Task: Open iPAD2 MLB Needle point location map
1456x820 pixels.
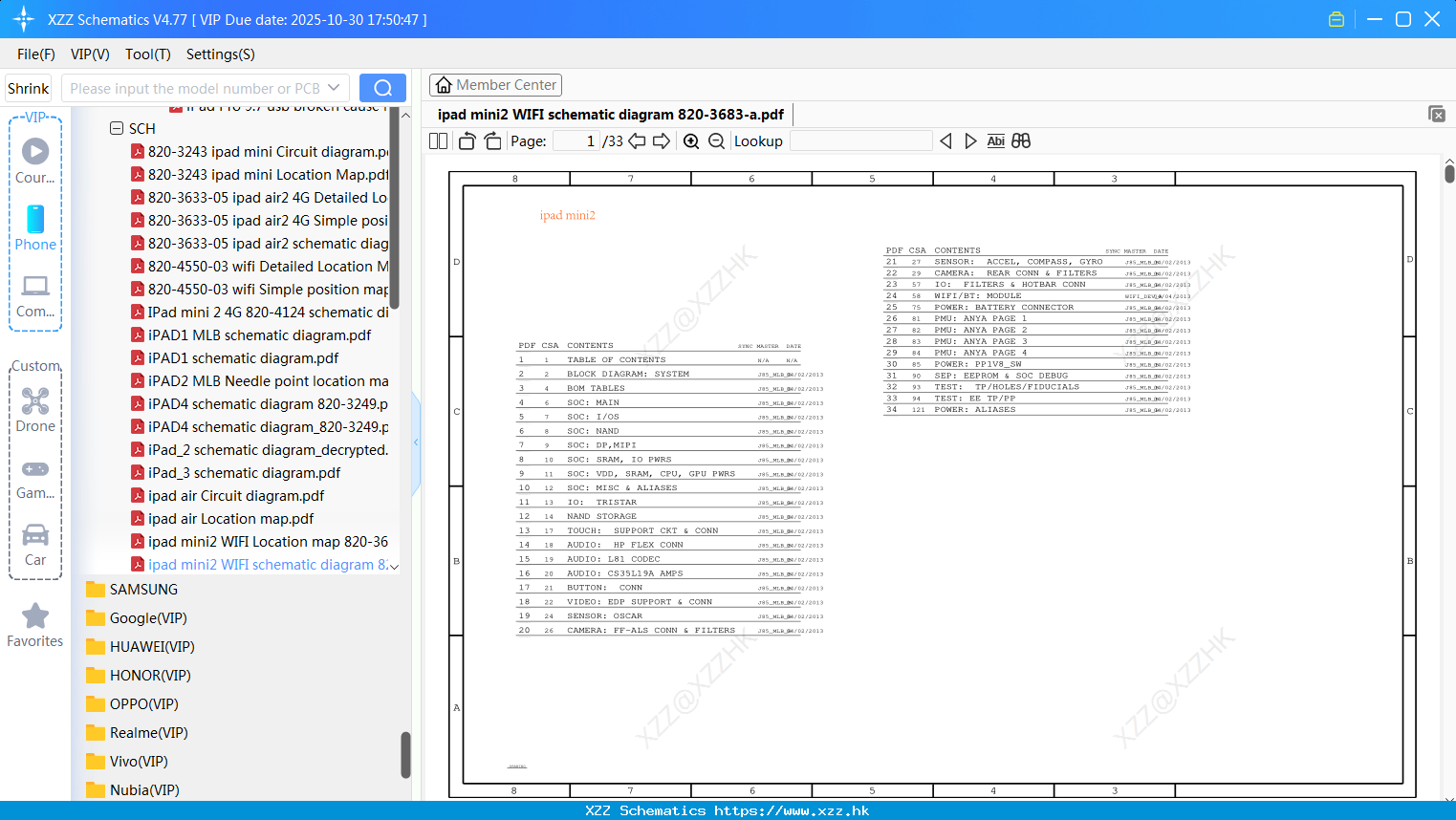Action: pyautogui.click(x=259, y=380)
